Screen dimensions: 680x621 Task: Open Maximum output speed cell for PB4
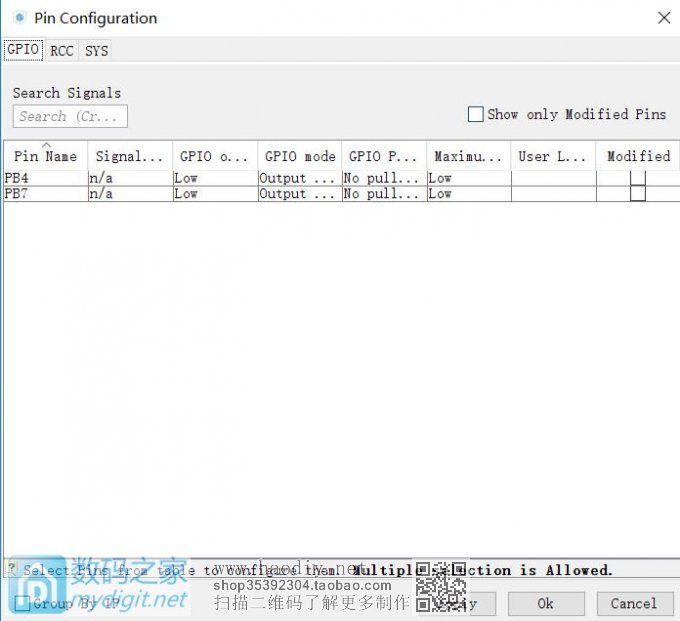(468, 178)
